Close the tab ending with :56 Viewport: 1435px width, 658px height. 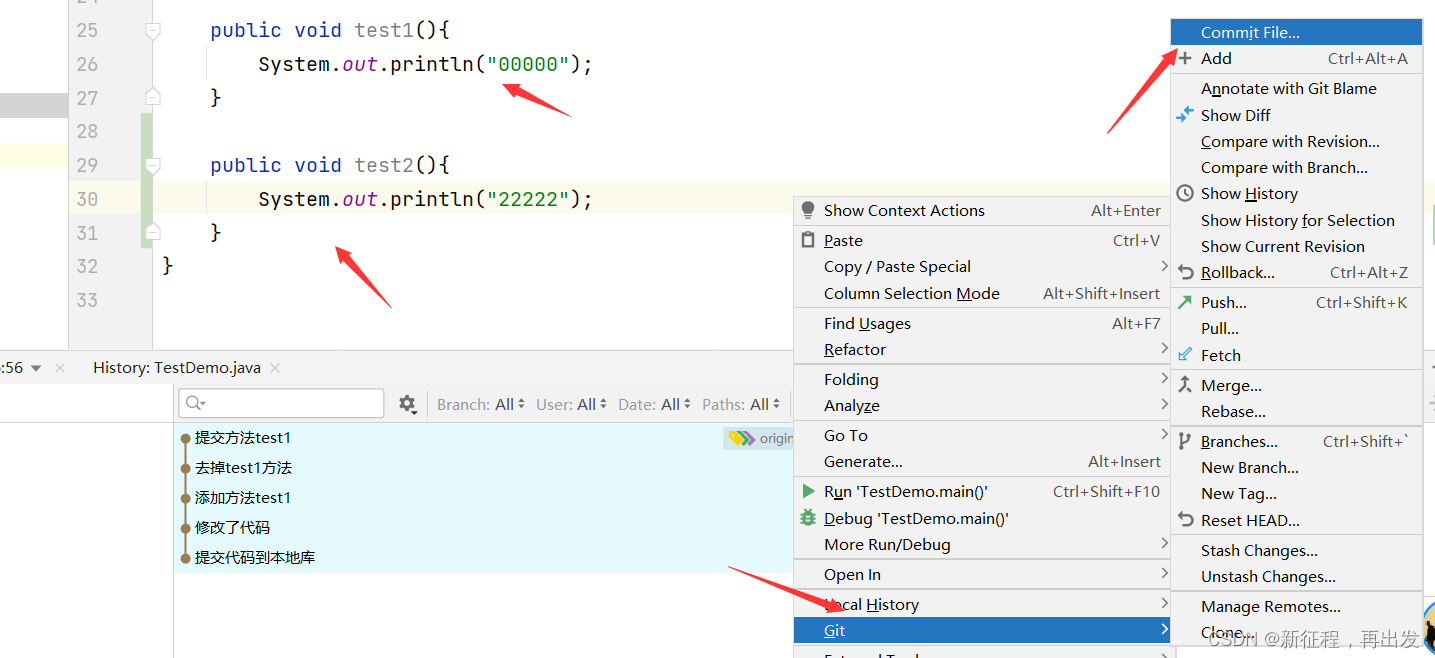coord(59,368)
